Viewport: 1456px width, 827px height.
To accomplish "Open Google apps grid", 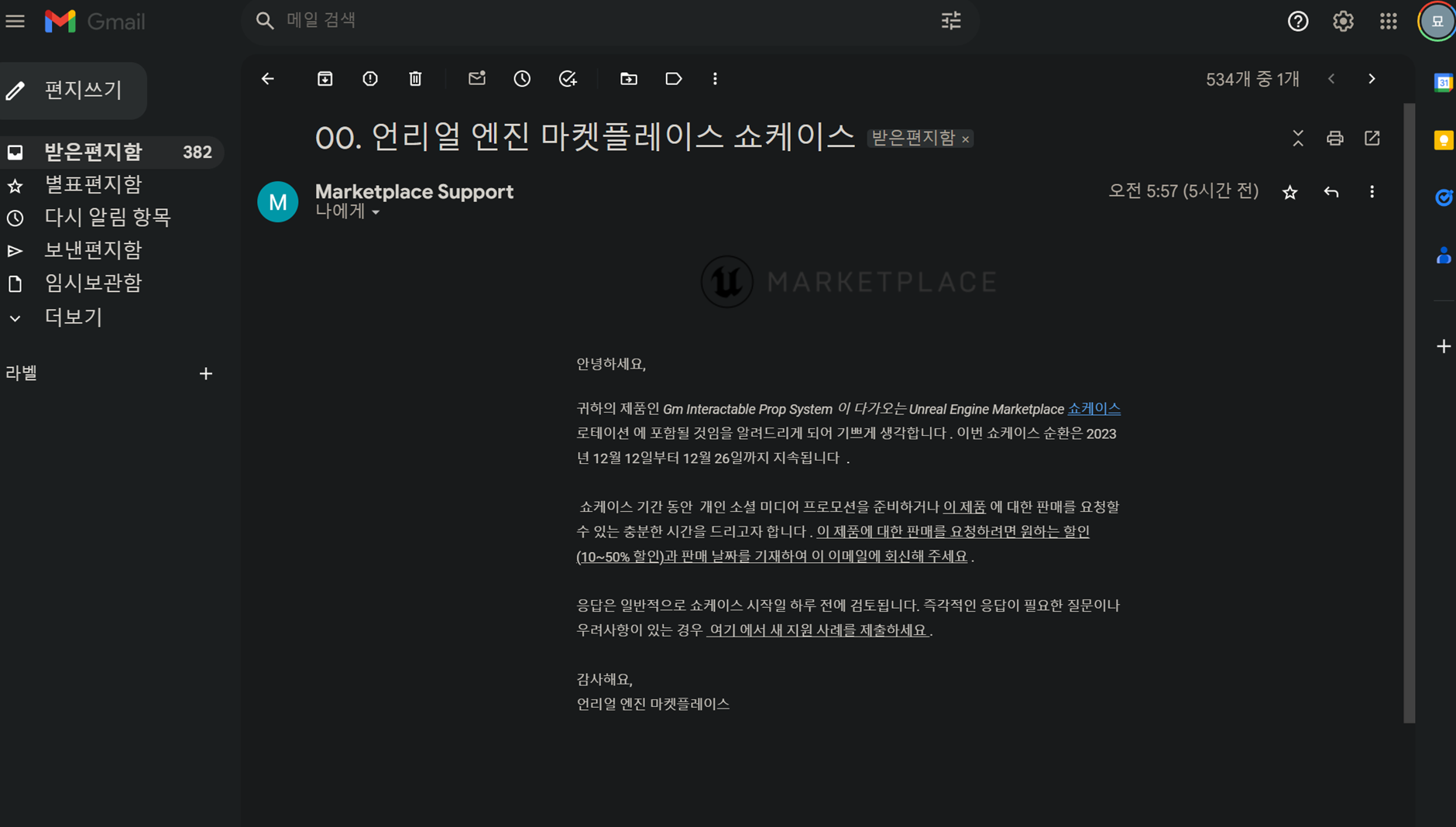I will (x=1388, y=21).
